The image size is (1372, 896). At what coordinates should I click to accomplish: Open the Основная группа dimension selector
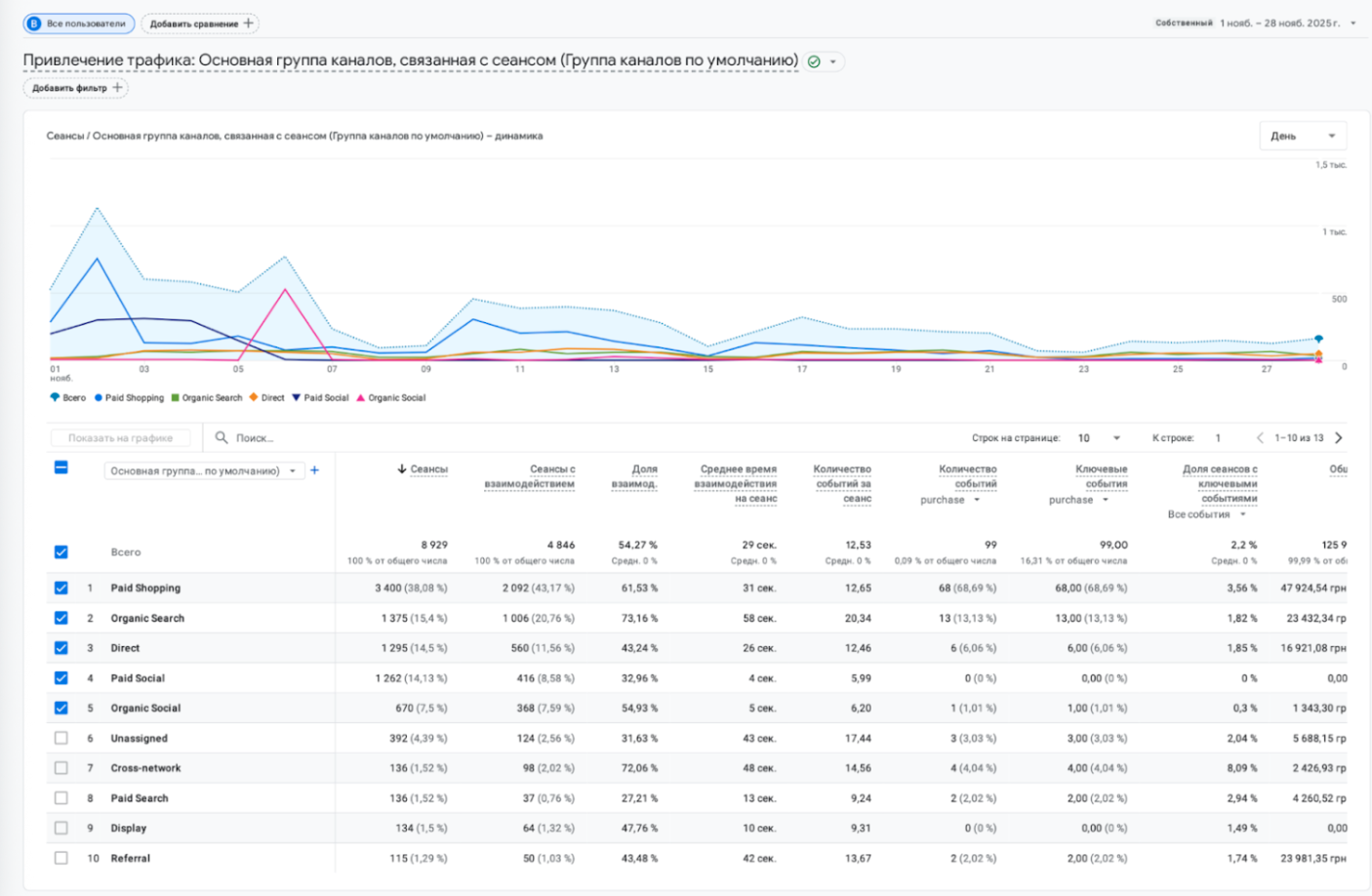coord(203,470)
